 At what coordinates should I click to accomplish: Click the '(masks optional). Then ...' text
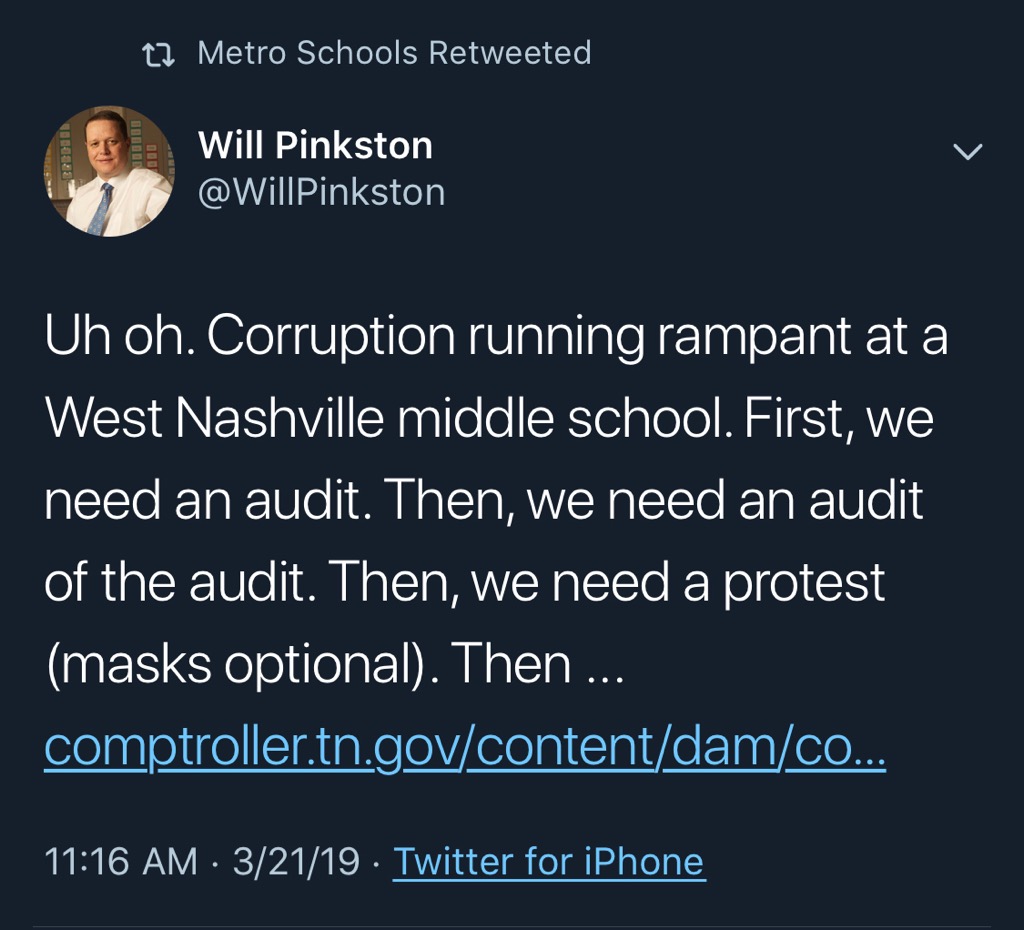335,664
